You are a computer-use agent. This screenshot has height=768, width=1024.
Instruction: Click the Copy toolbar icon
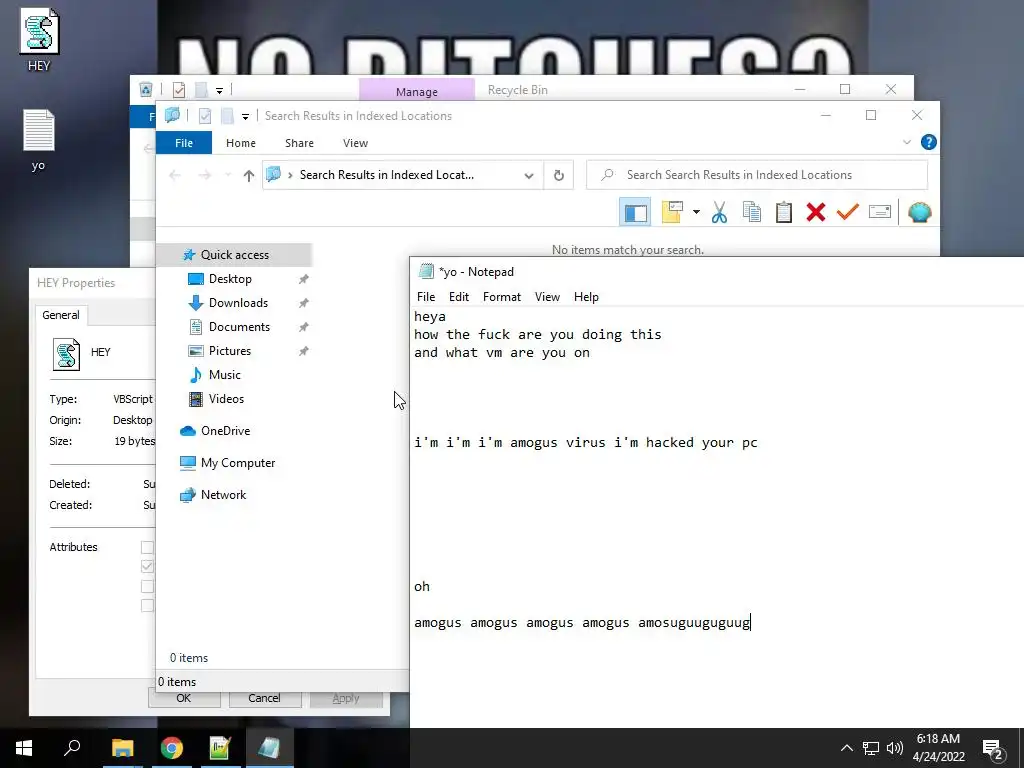752,212
